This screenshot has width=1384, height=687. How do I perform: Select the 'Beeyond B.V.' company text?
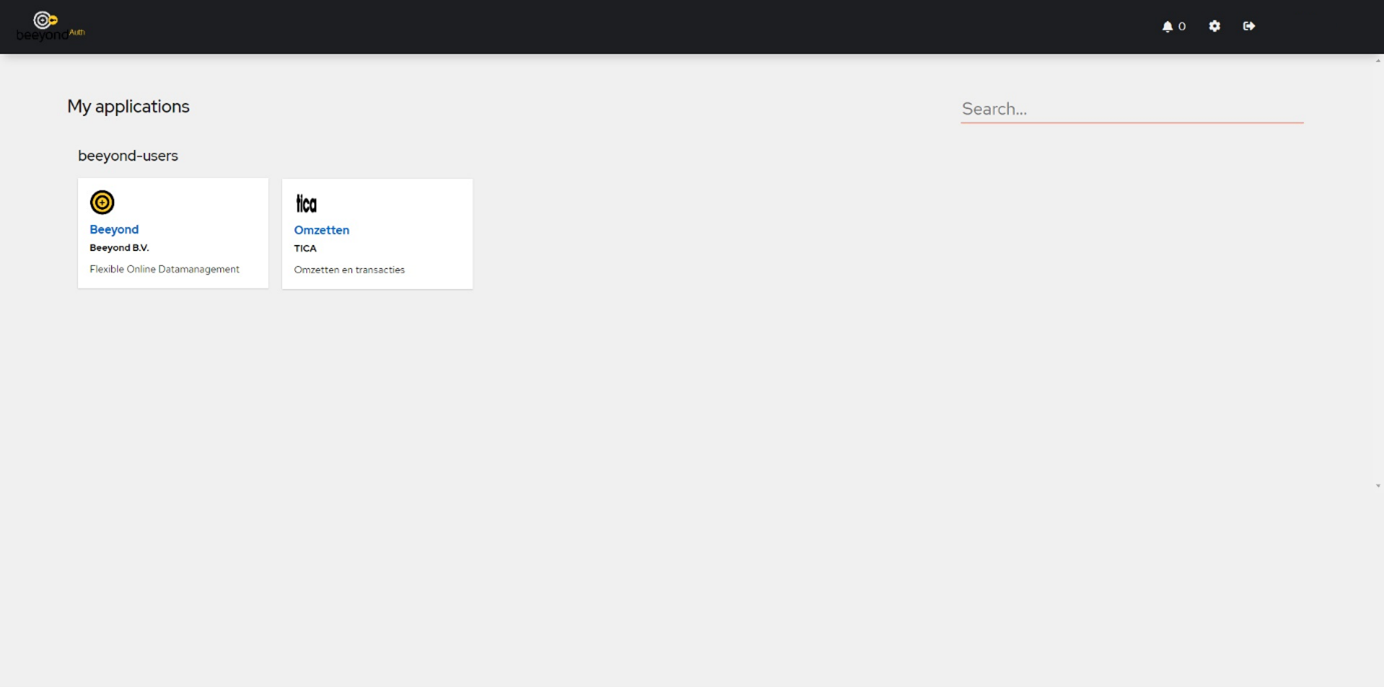tap(119, 248)
